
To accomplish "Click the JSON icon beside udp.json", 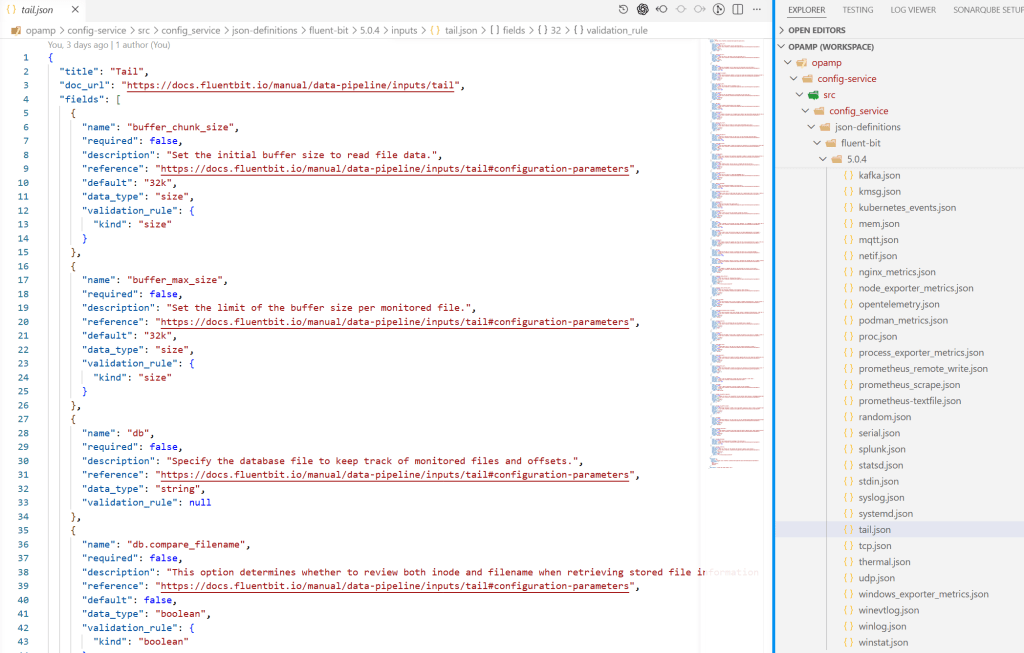I will tap(848, 578).
